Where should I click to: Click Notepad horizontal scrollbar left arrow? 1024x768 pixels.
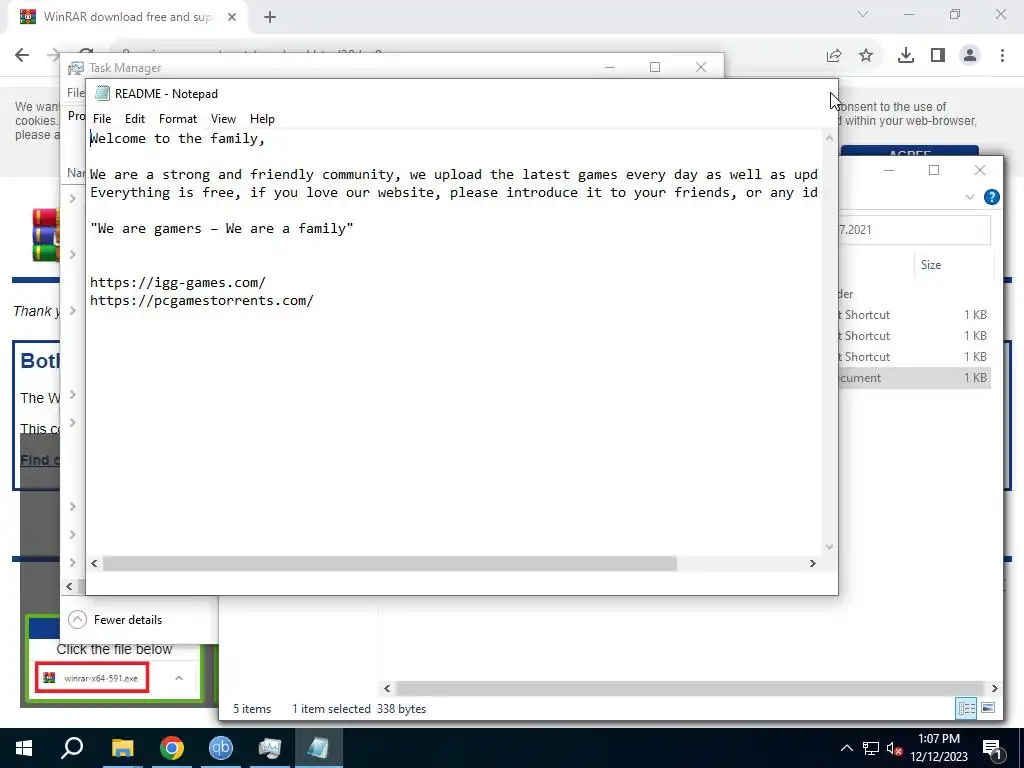click(x=94, y=564)
